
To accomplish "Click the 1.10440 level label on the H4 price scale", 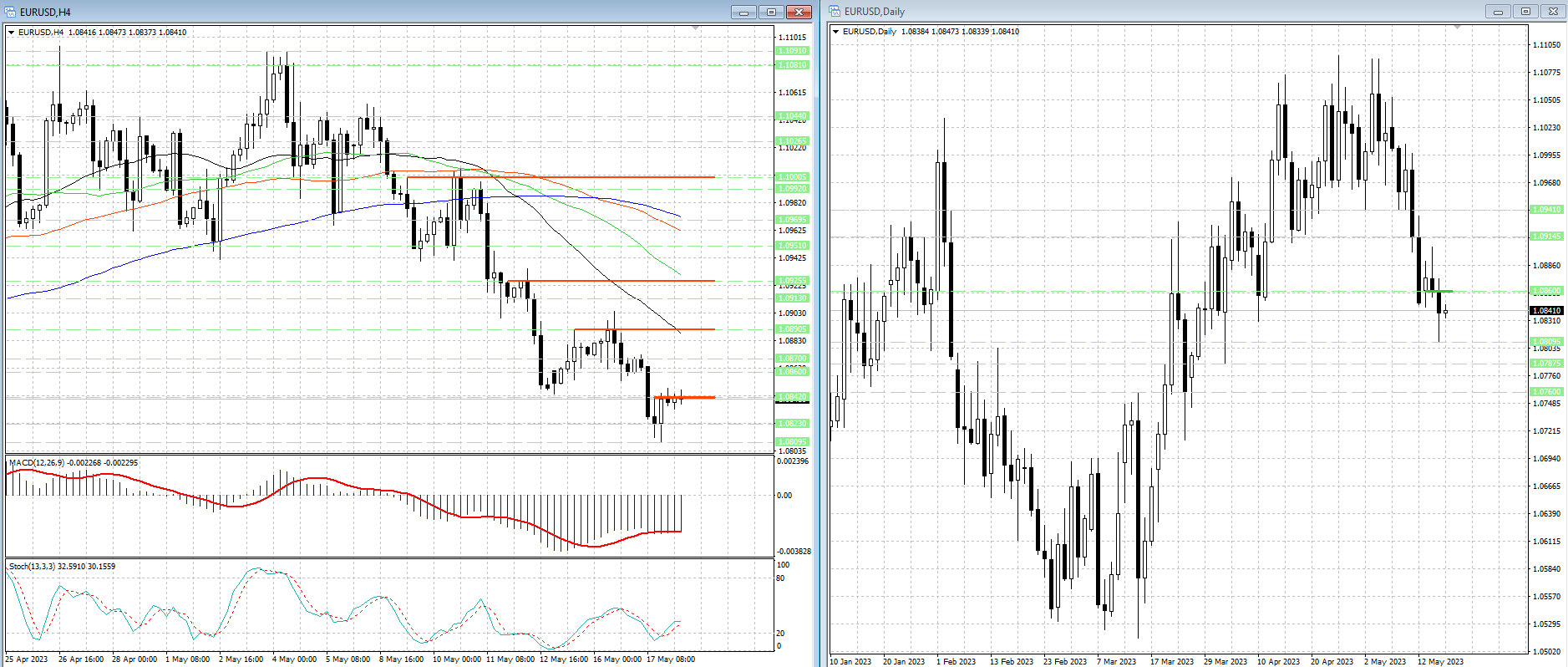I will tap(793, 116).
